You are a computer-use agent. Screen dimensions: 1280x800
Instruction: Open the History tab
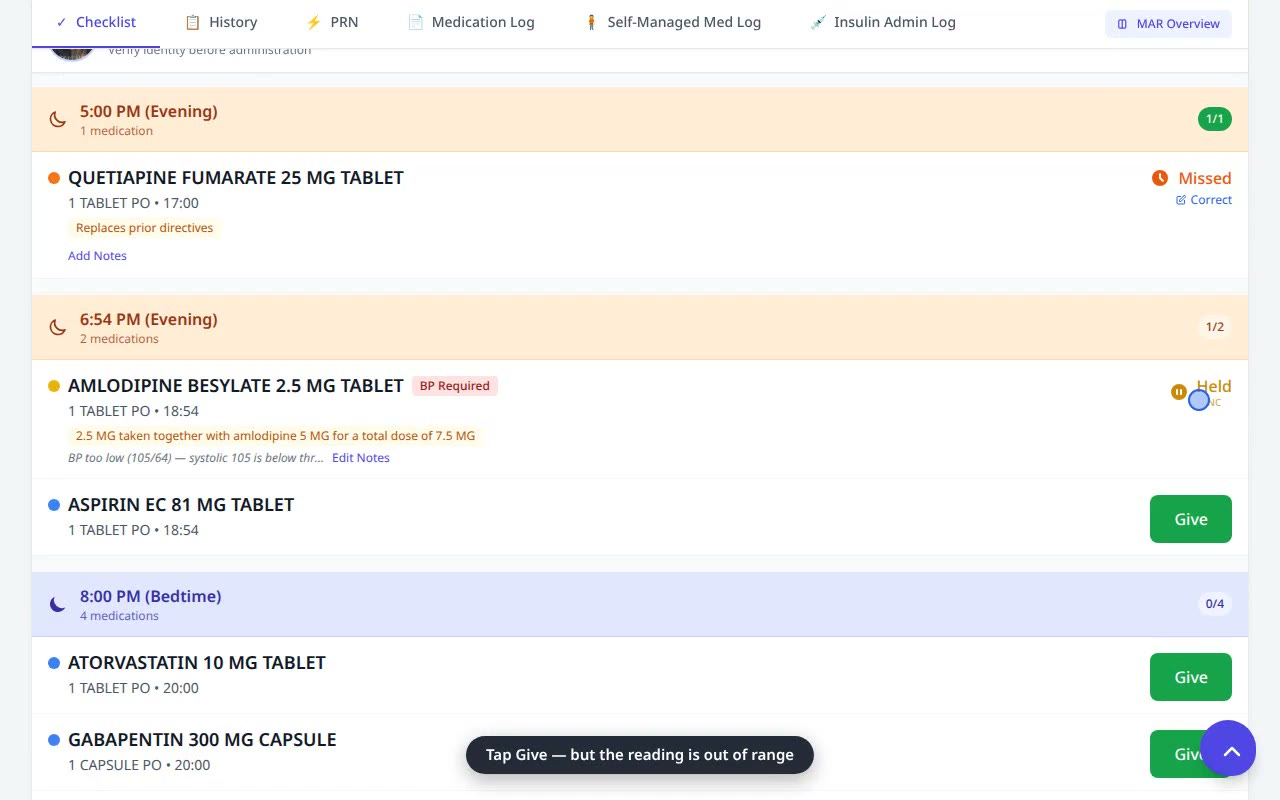tap(221, 22)
